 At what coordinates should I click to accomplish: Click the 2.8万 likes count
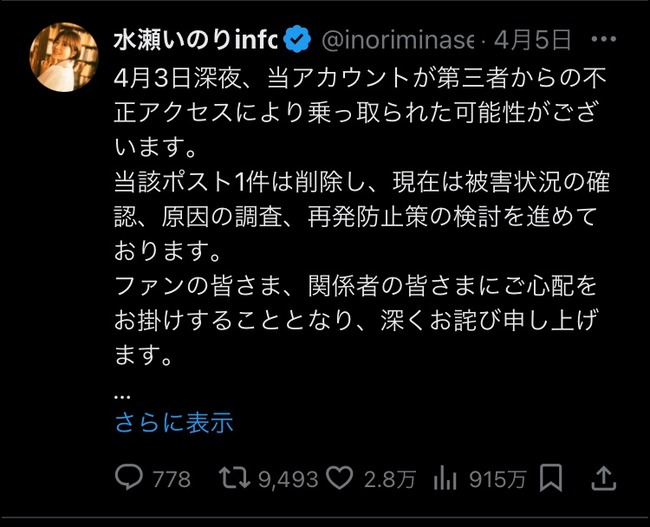pos(390,479)
